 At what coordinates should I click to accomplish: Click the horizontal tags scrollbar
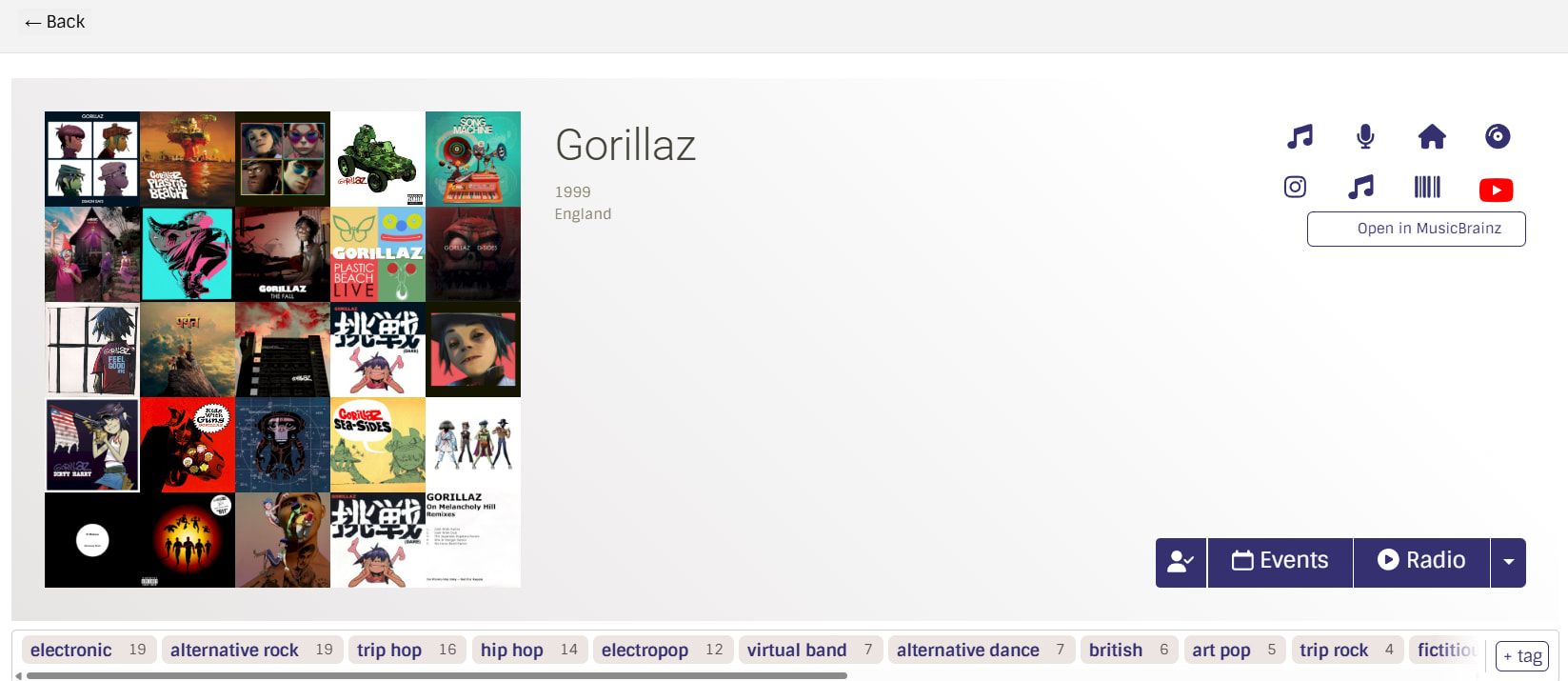(x=436, y=675)
